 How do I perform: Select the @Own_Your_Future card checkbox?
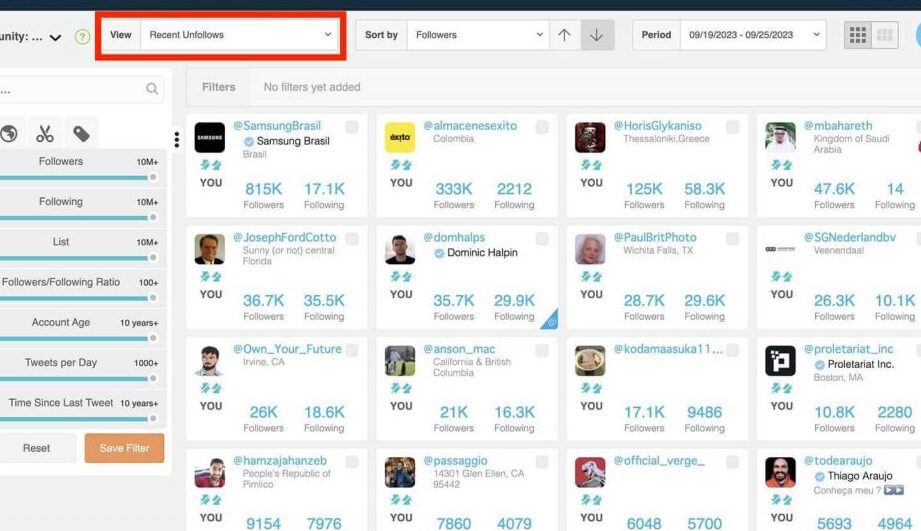coord(352,350)
